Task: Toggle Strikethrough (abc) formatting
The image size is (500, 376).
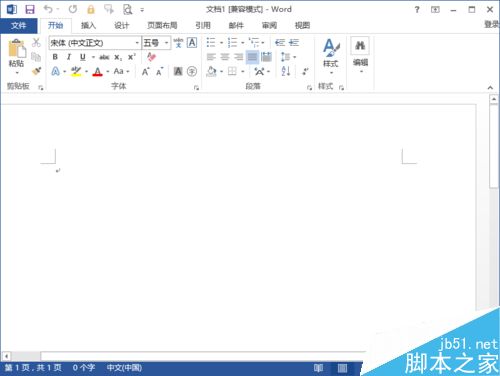Action: click(104, 57)
